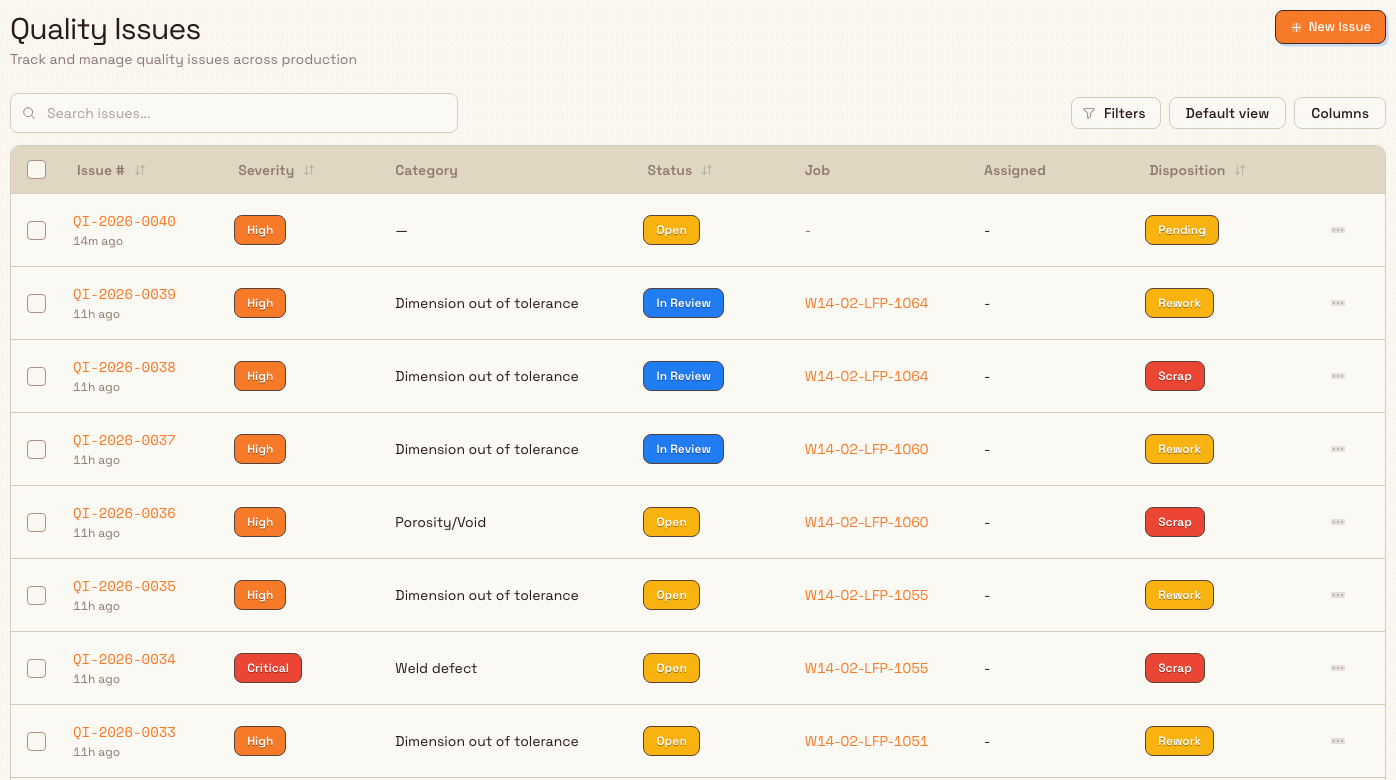The image size is (1396, 780).
Task: Open issue QI-2026-0036
Action: (x=124, y=513)
